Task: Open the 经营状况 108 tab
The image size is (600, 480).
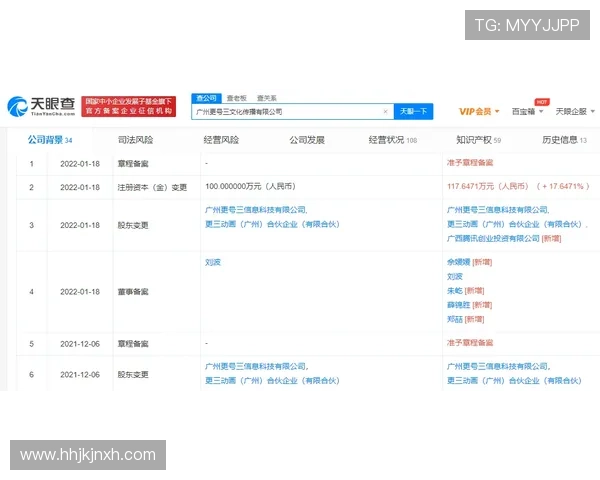Action: point(393,140)
